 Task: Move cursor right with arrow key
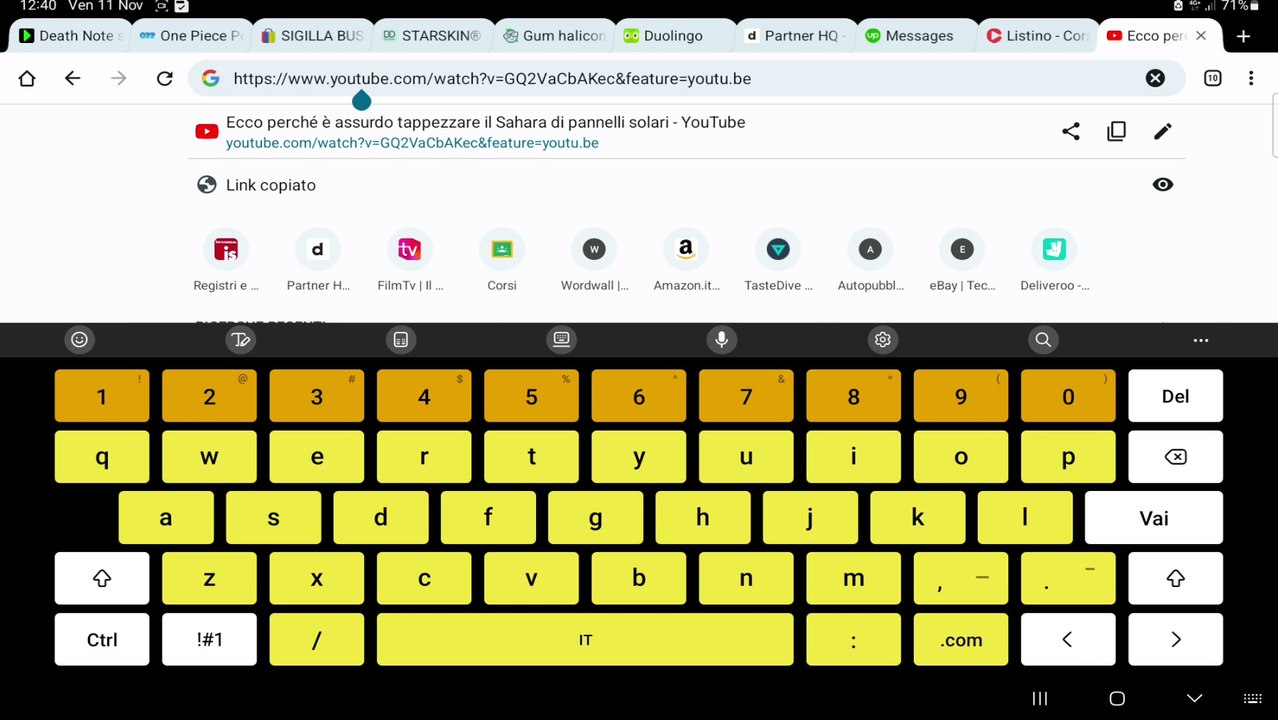coord(1175,639)
